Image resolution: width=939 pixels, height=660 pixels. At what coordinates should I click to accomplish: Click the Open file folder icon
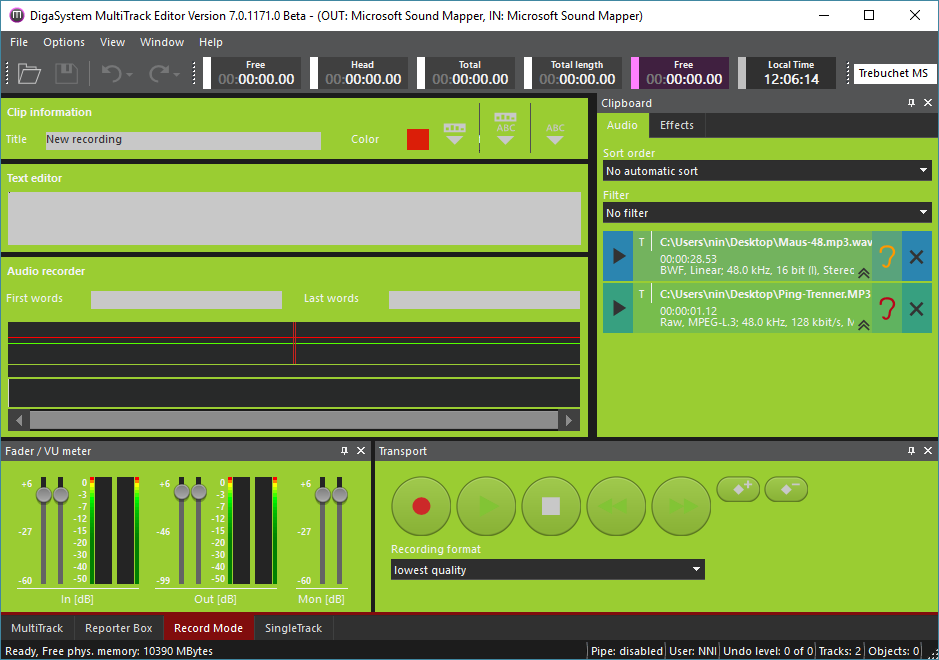29,73
